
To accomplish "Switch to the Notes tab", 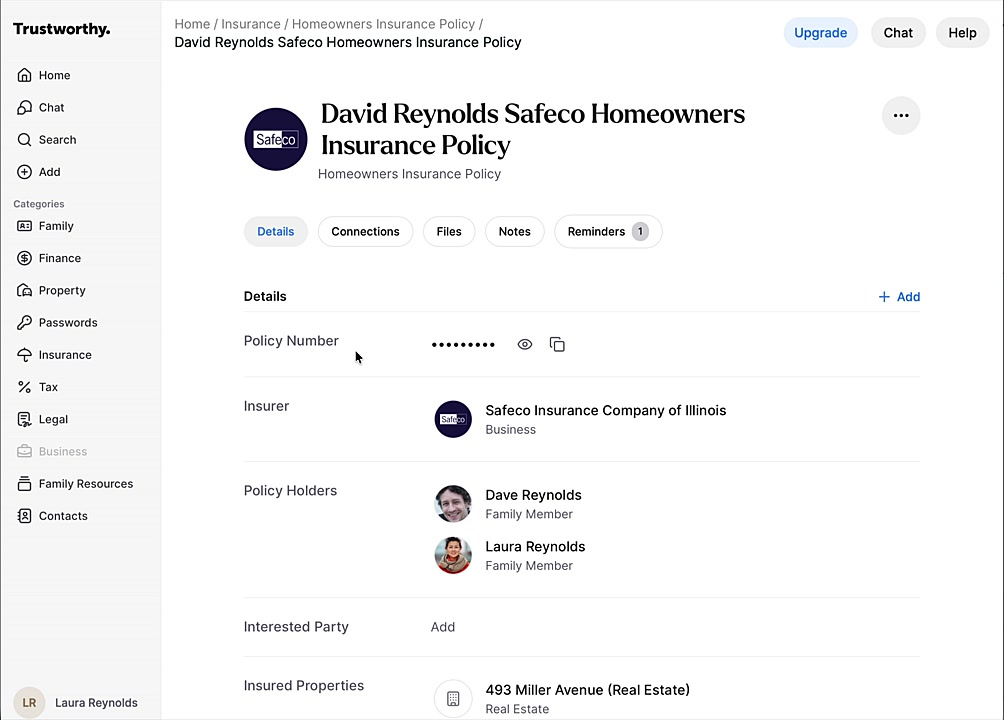I will click(515, 231).
